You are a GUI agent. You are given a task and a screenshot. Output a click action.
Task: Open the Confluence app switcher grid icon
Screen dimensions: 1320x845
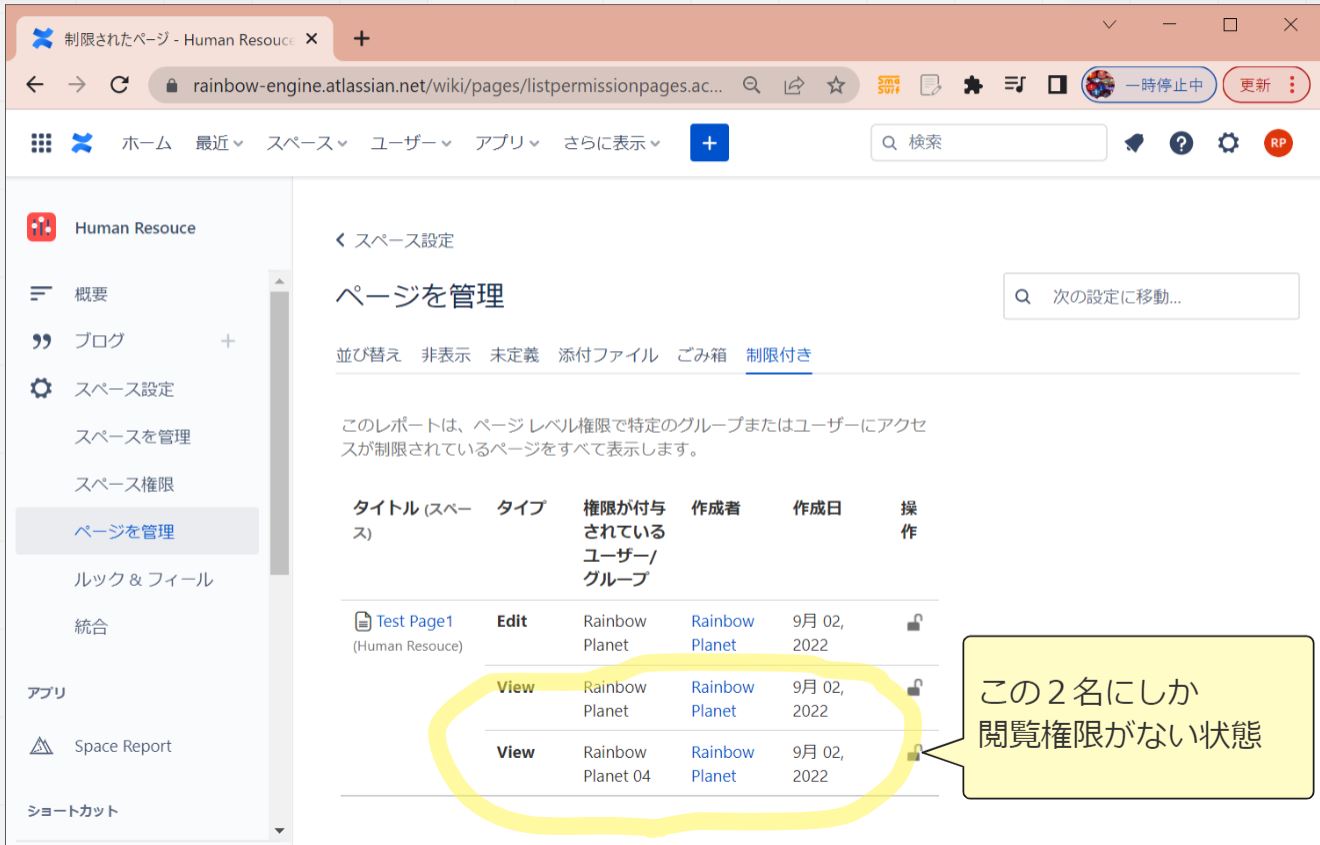point(41,143)
